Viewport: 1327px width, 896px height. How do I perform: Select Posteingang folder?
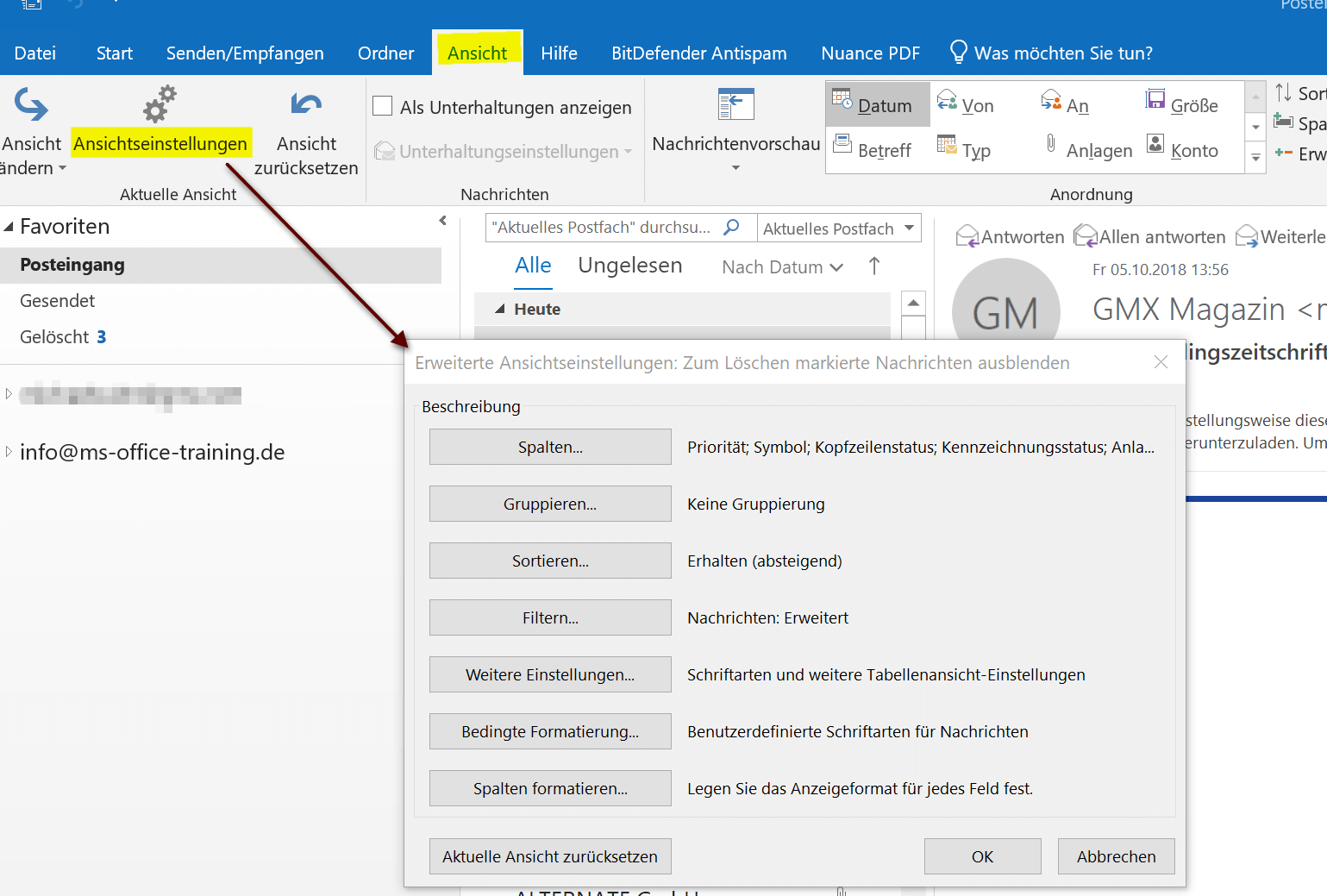pos(221,265)
